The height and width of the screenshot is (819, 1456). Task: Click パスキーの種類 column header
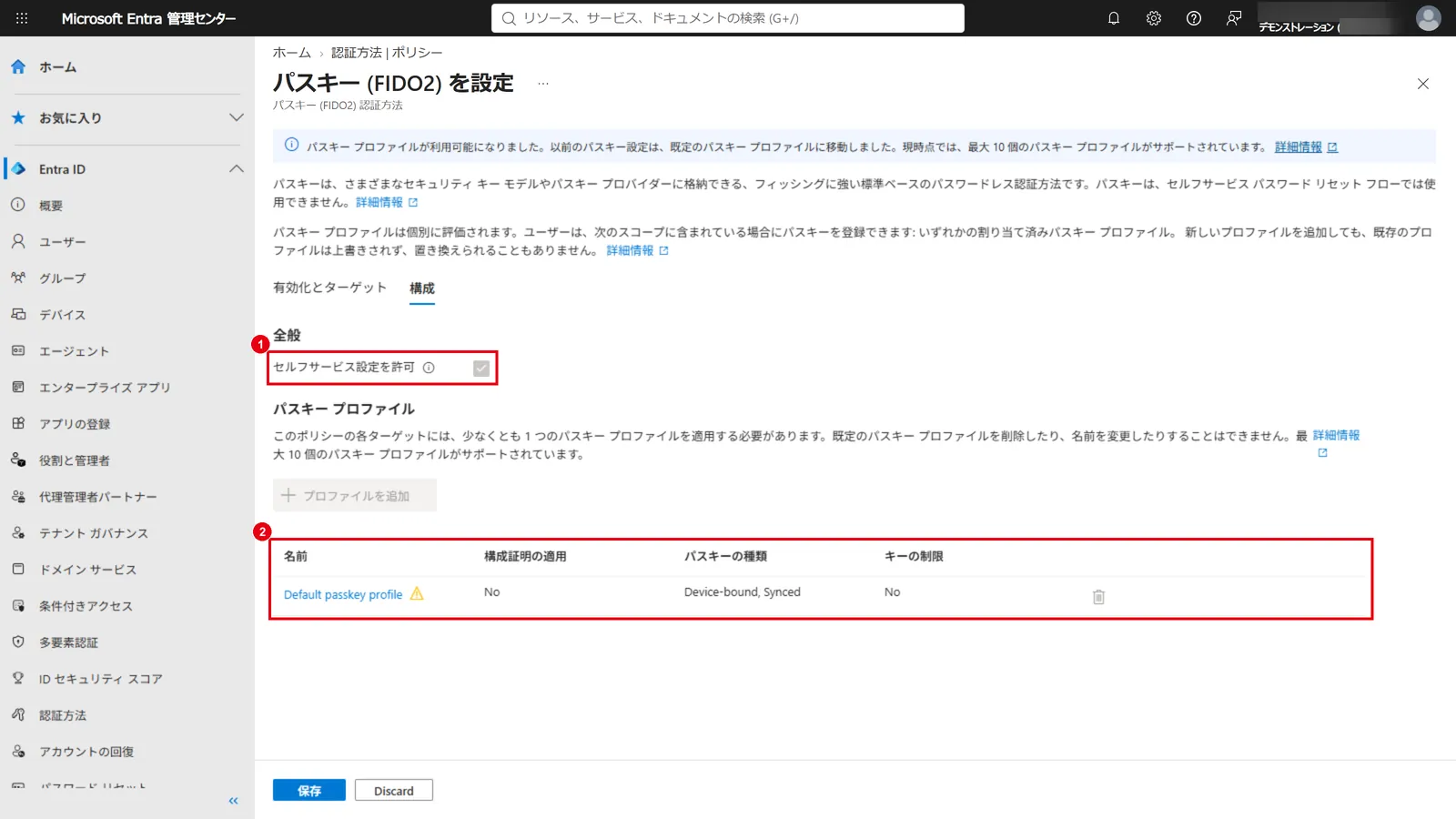(725, 556)
